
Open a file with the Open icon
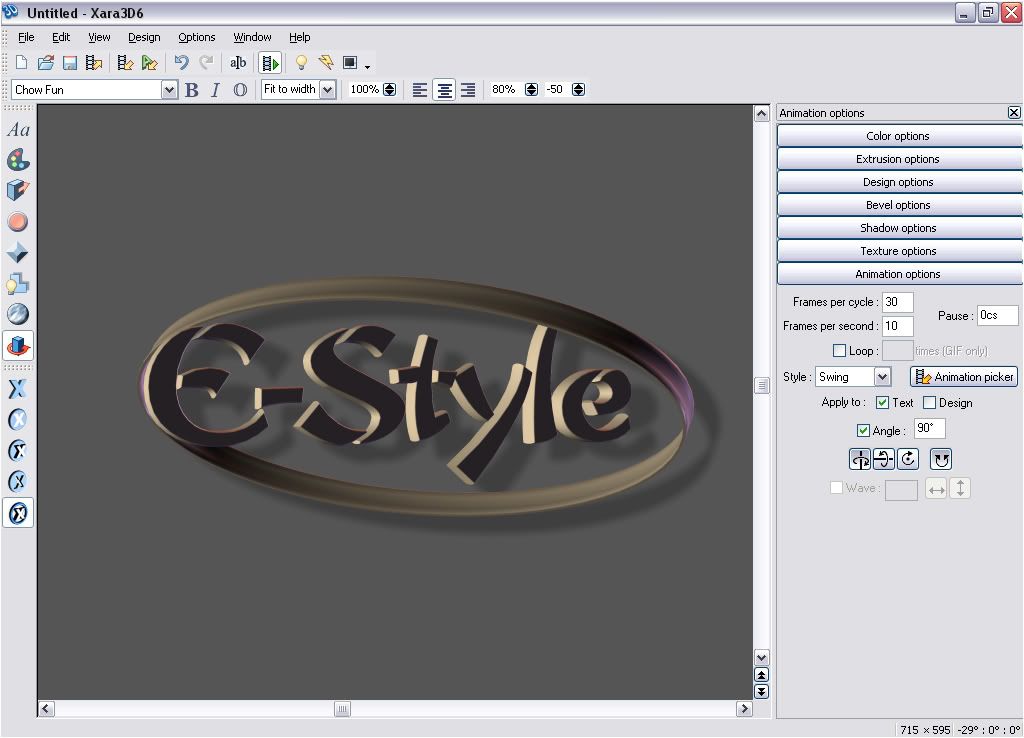pyautogui.click(x=45, y=63)
